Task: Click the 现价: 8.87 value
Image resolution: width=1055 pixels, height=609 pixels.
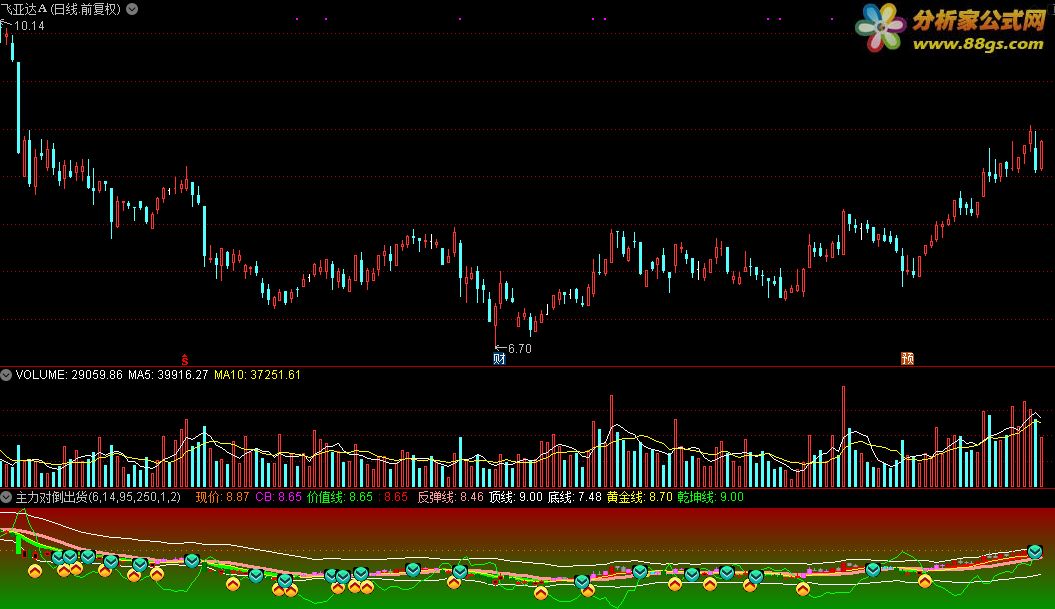Action: click(223, 497)
